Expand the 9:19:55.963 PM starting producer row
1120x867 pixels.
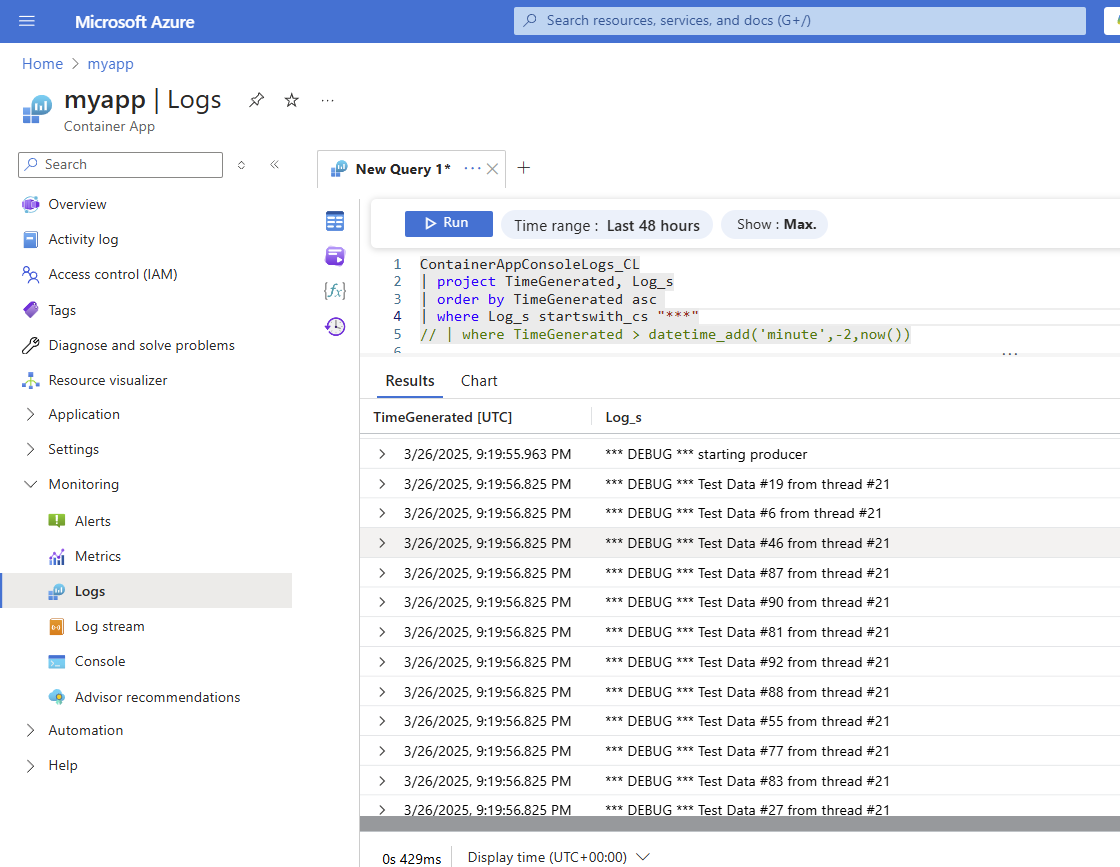click(382, 454)
